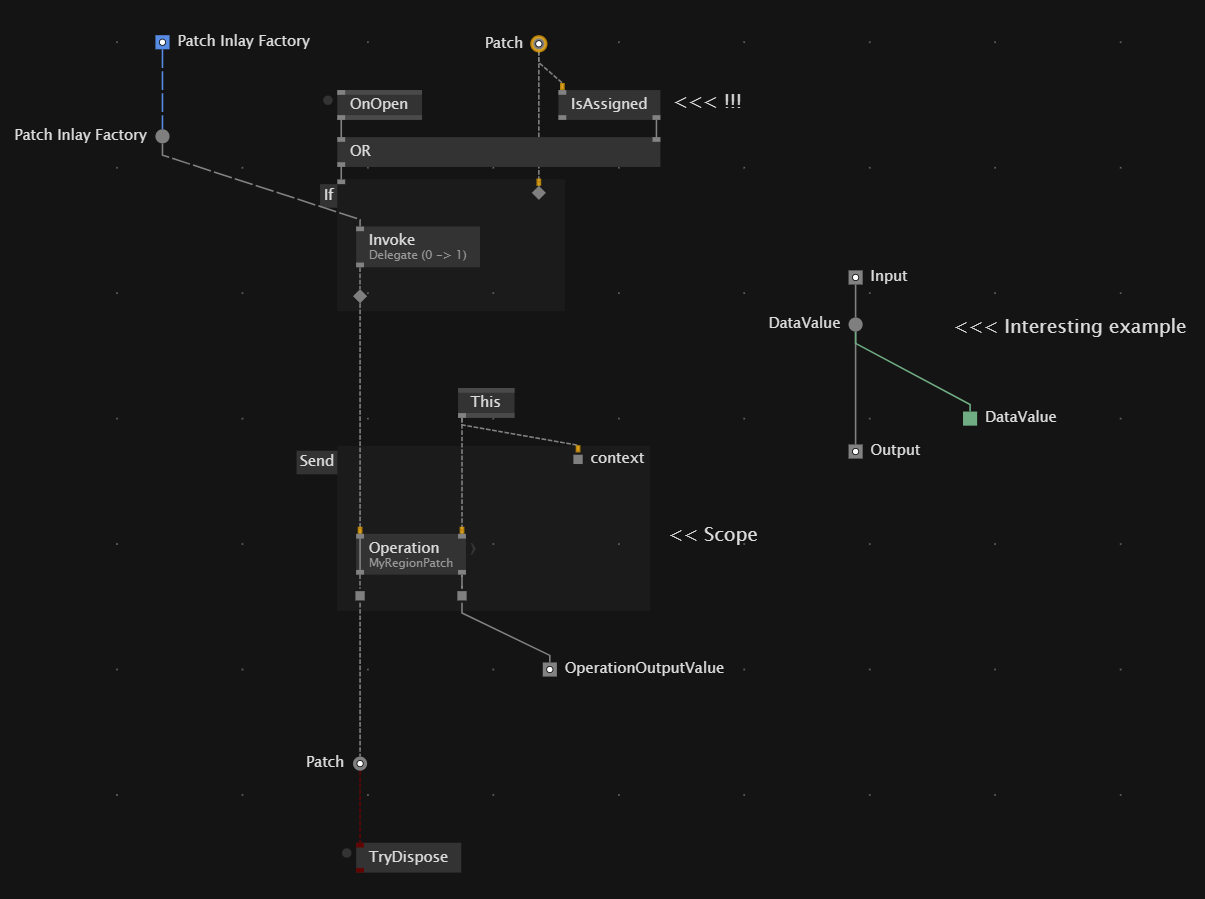Click the context pin square
This screenshot has height=899, width=1205.
578,459
